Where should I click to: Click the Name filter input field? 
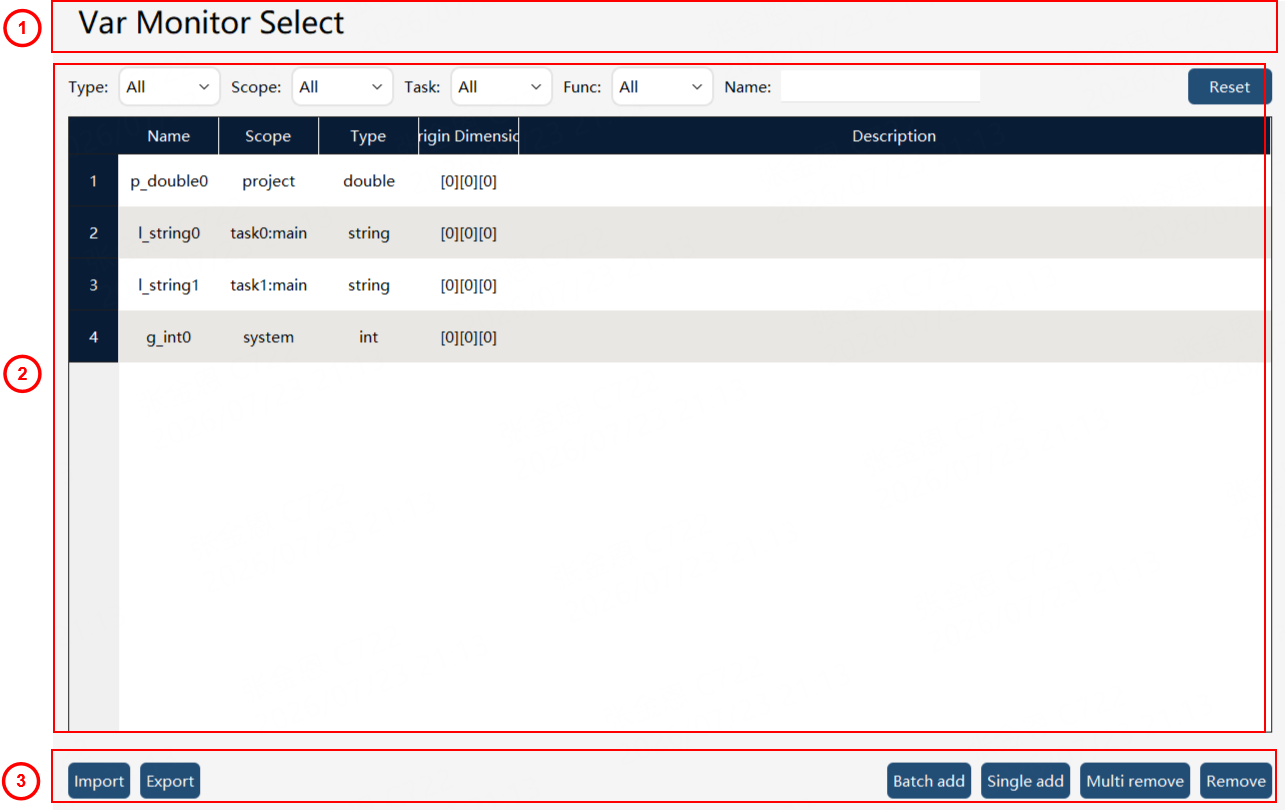tap(880, 87)
